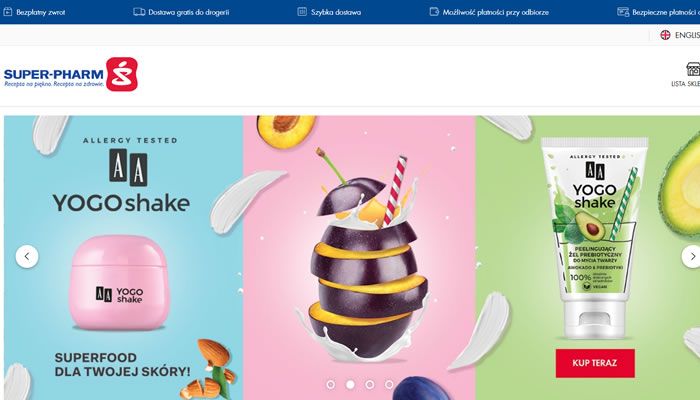Click the KUP TERAZ button
This screenshot has height=400, width=700.
[595, 363]
